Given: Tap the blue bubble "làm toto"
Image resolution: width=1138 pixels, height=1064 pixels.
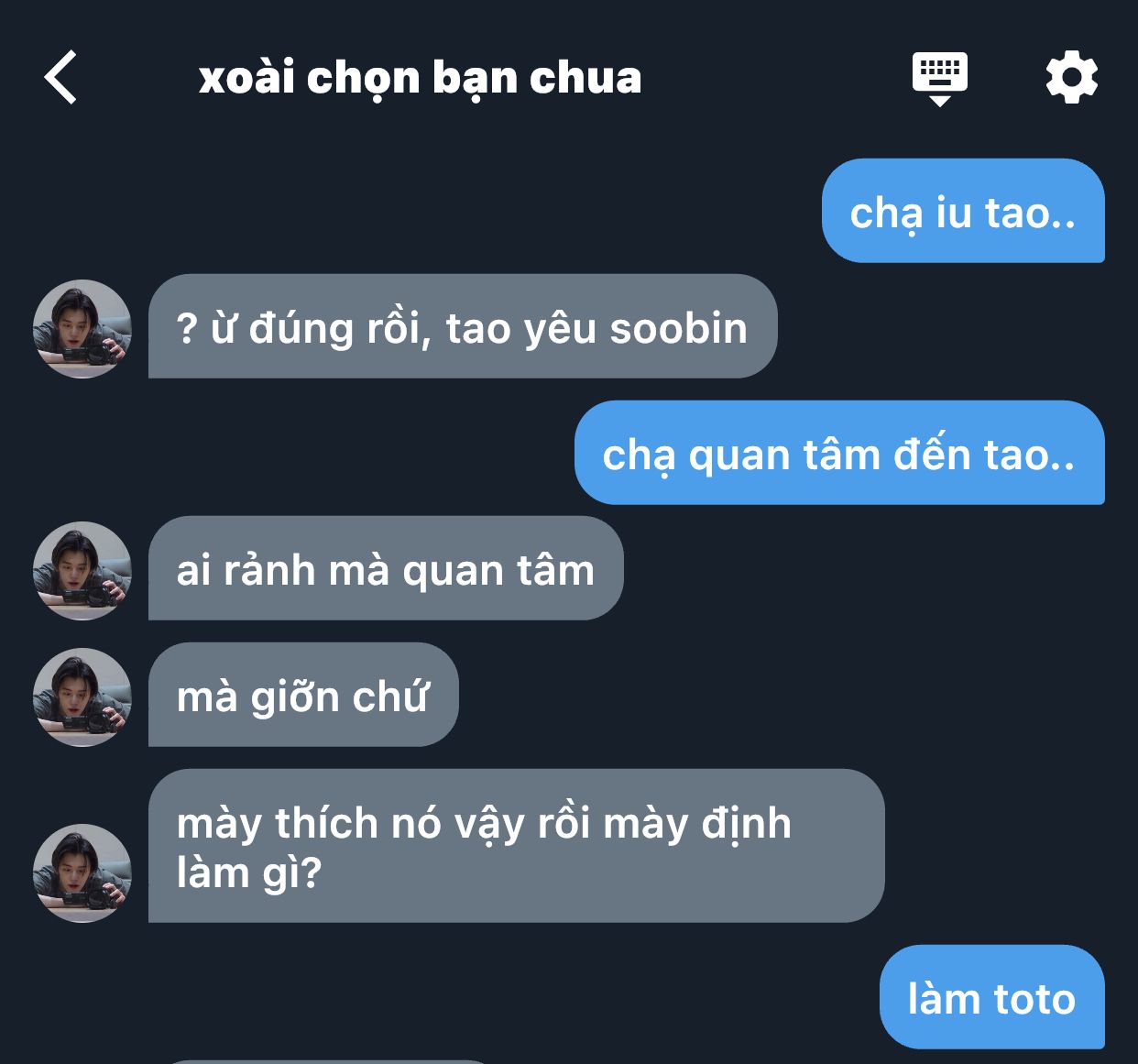Looking at the screenshot, I should click(x=992, y=997).
